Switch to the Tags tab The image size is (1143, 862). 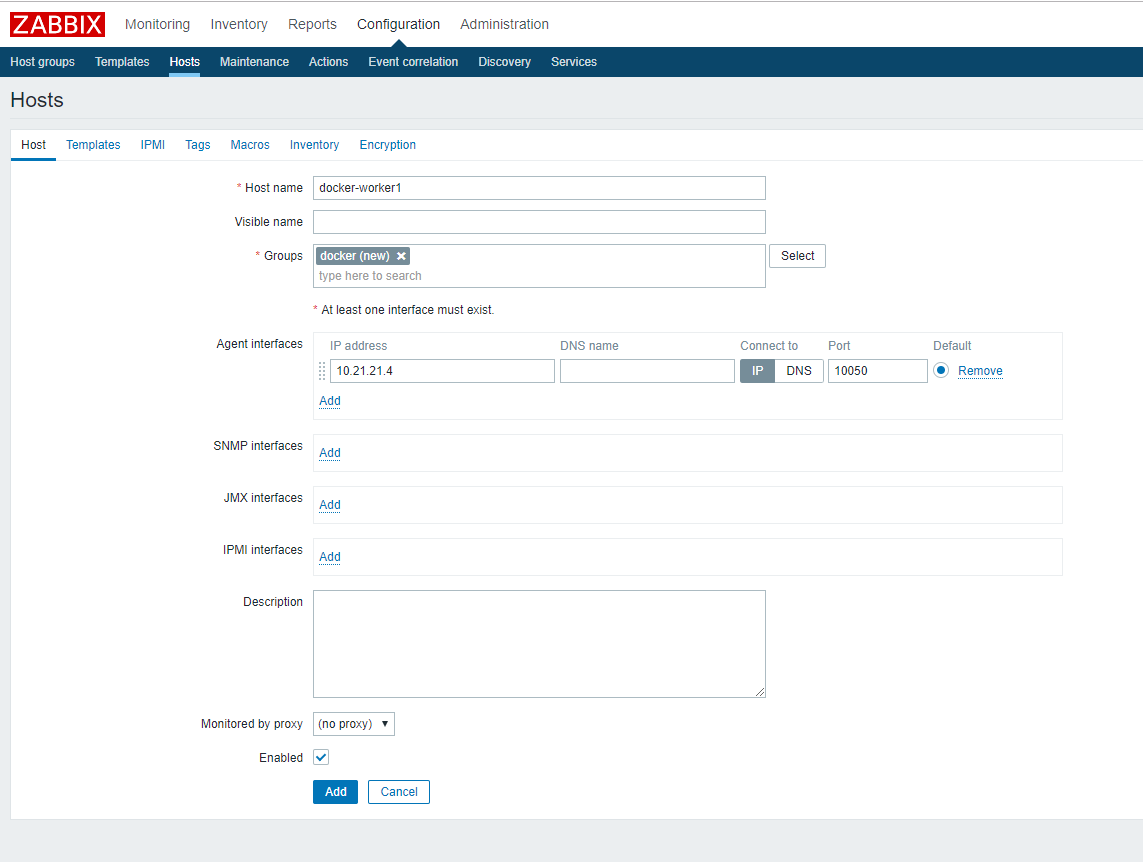[x=197, y=144]
